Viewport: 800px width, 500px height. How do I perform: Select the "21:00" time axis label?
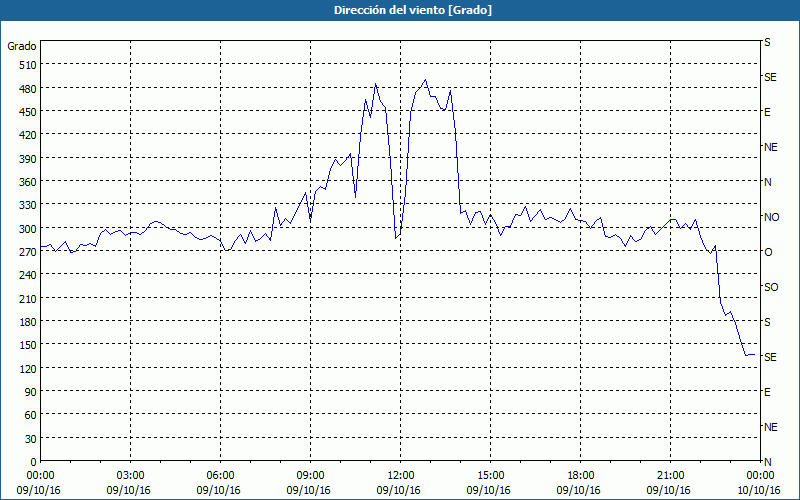click(x=670, y=475)
